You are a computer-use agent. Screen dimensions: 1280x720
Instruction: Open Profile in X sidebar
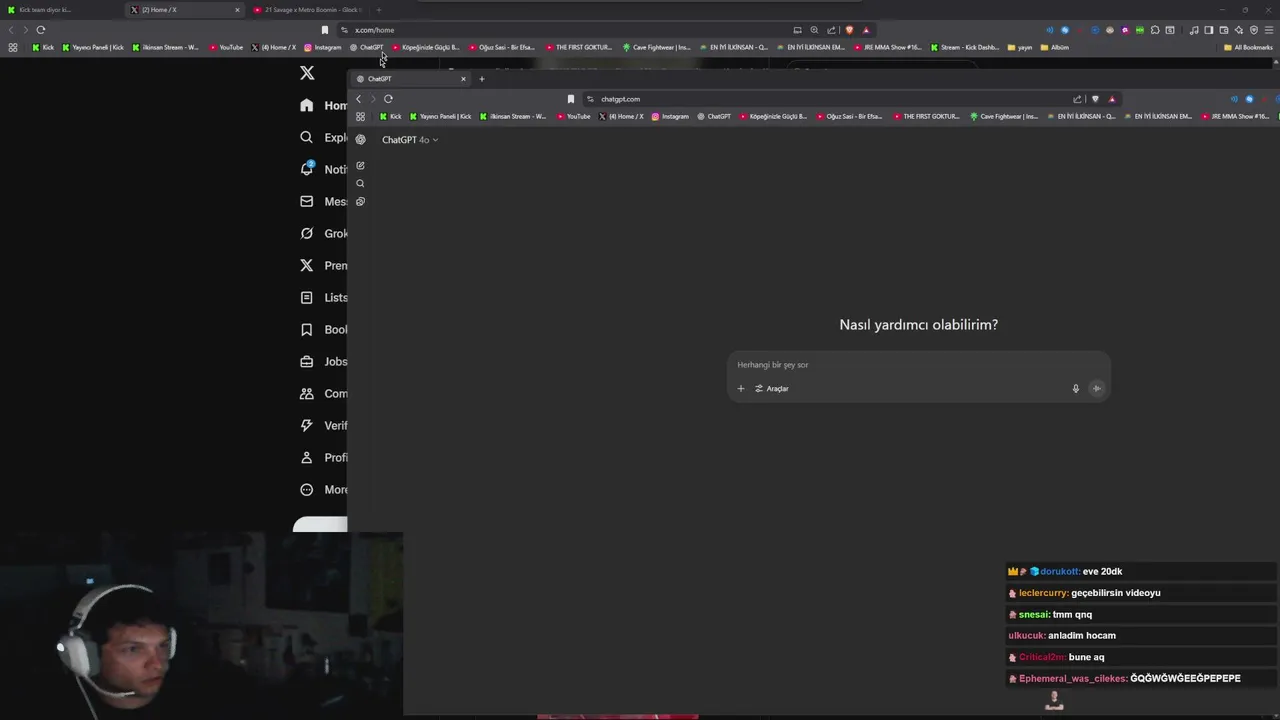(x=323, y=457)
